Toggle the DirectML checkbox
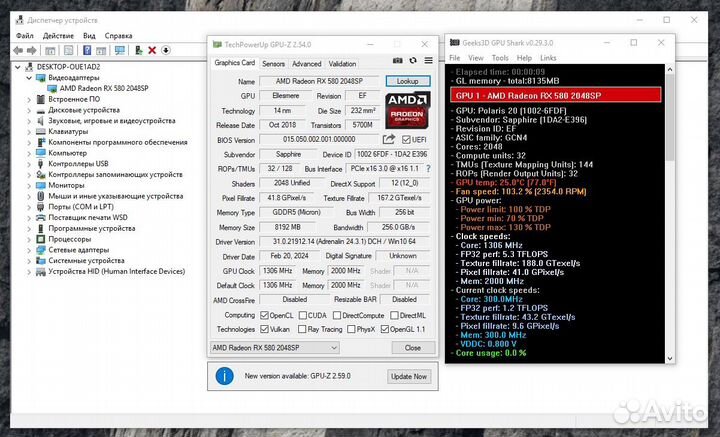This screenshot has width=720, height=437. tap(394, 315)
